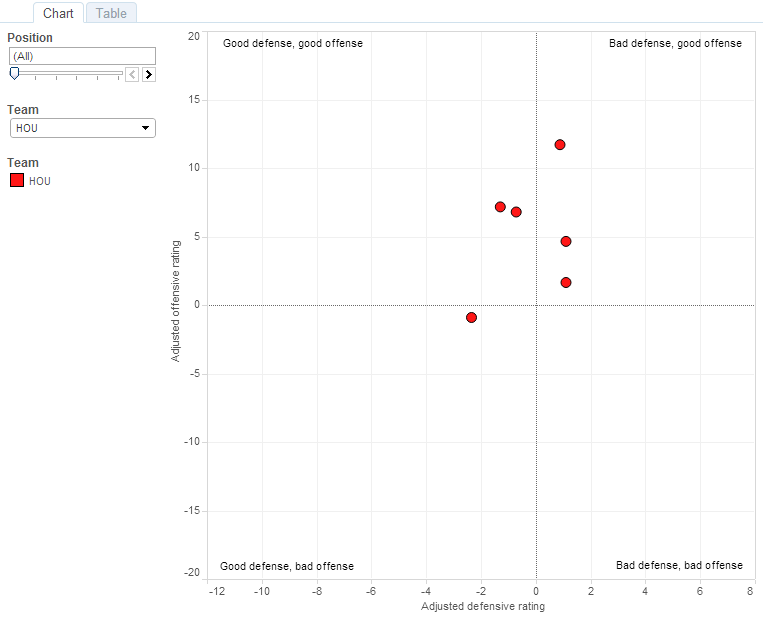The width and height of the screenshot is (763, 621).
Task: Switch to the Chart tab
Action: click(x=58, y=13)
